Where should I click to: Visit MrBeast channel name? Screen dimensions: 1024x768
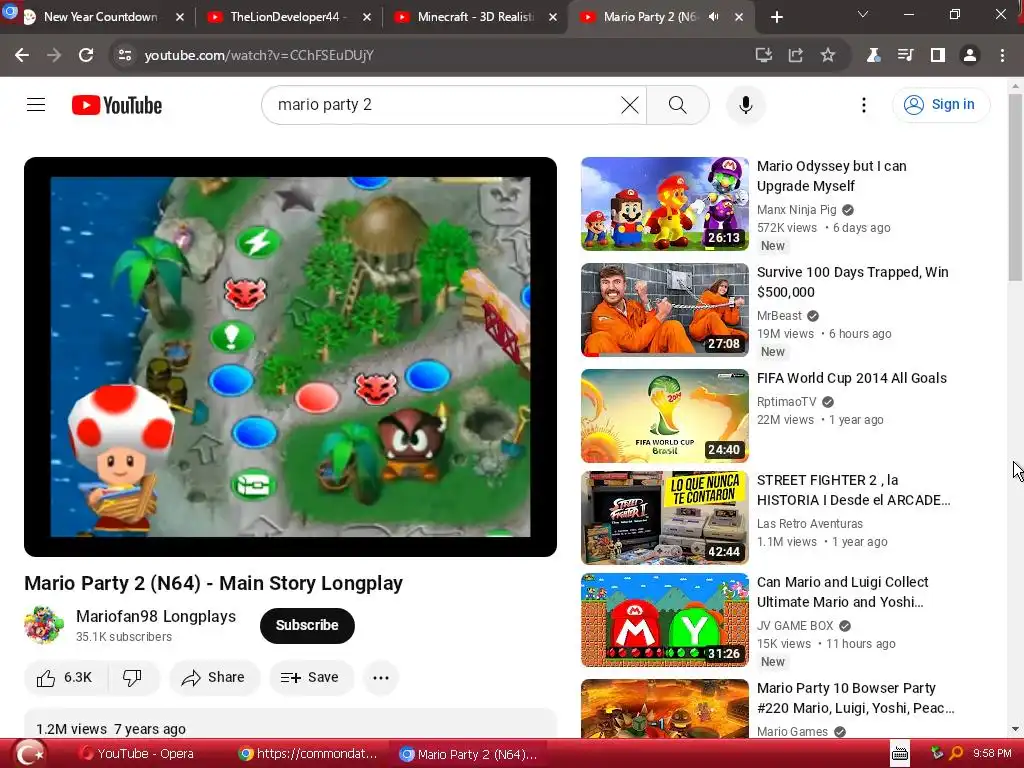[x=779, y=315]
